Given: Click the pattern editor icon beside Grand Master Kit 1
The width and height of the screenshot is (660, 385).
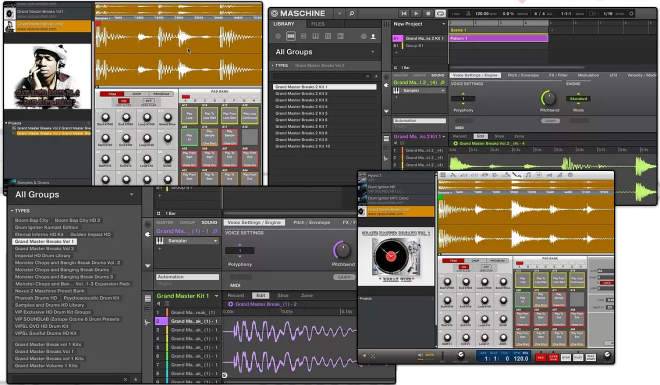Looking at the screenshot, I should coord(148,299).
